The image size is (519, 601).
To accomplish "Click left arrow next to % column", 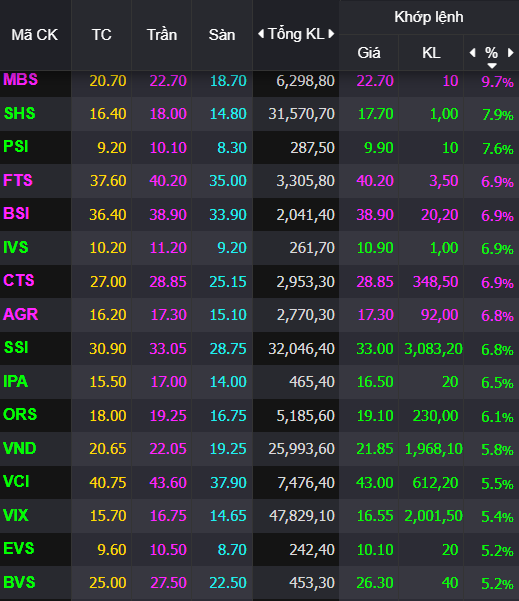I will click(473, 53).
